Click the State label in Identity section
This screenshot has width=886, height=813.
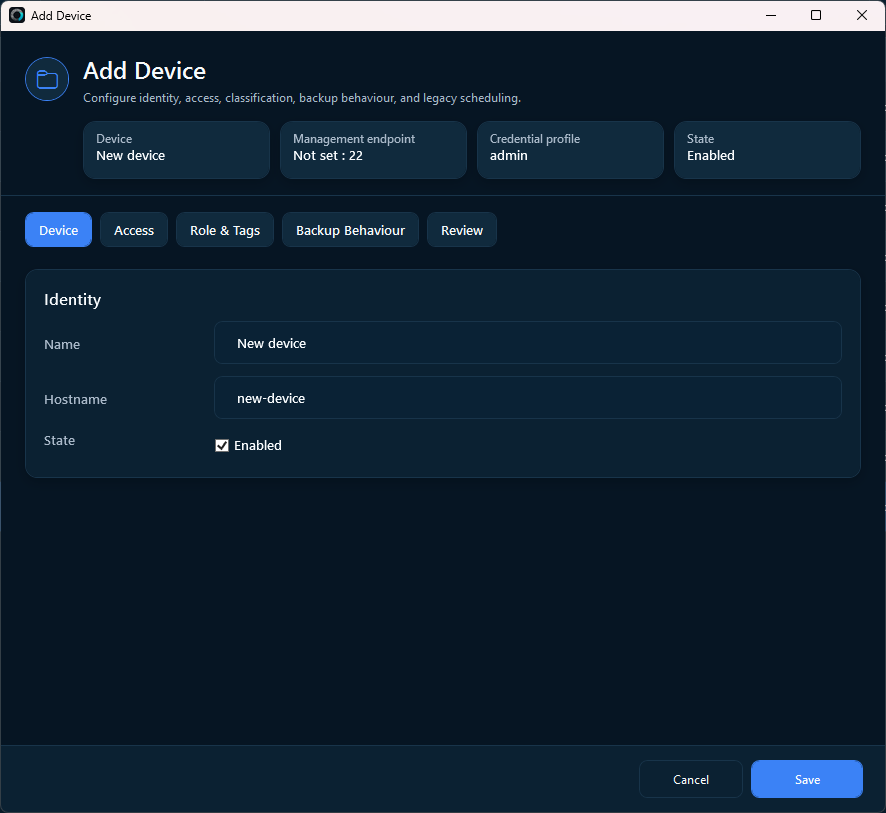[x=59, y=440]
